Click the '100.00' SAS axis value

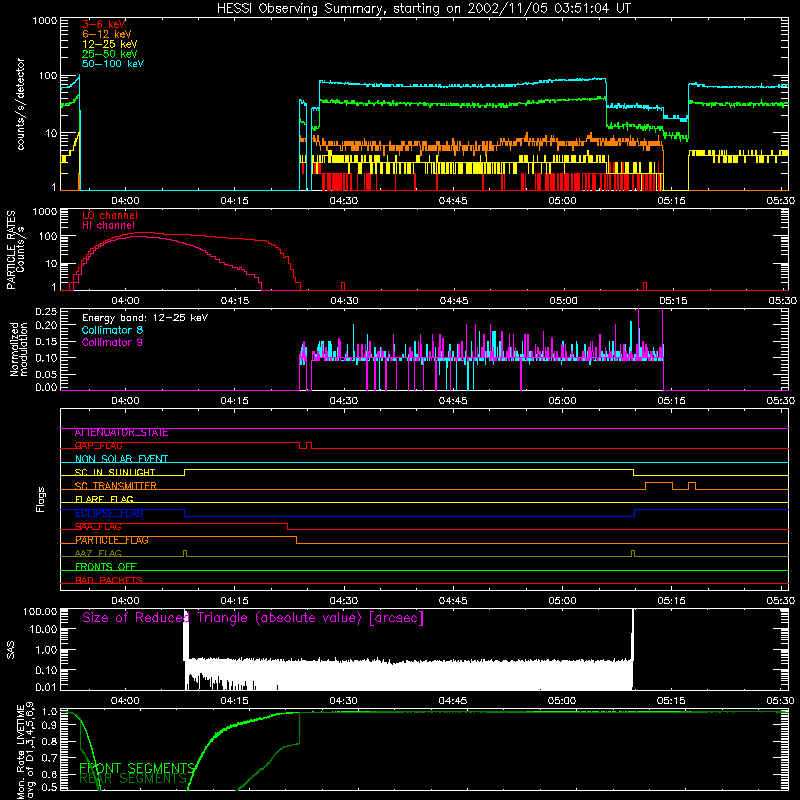tap(40, 611)
